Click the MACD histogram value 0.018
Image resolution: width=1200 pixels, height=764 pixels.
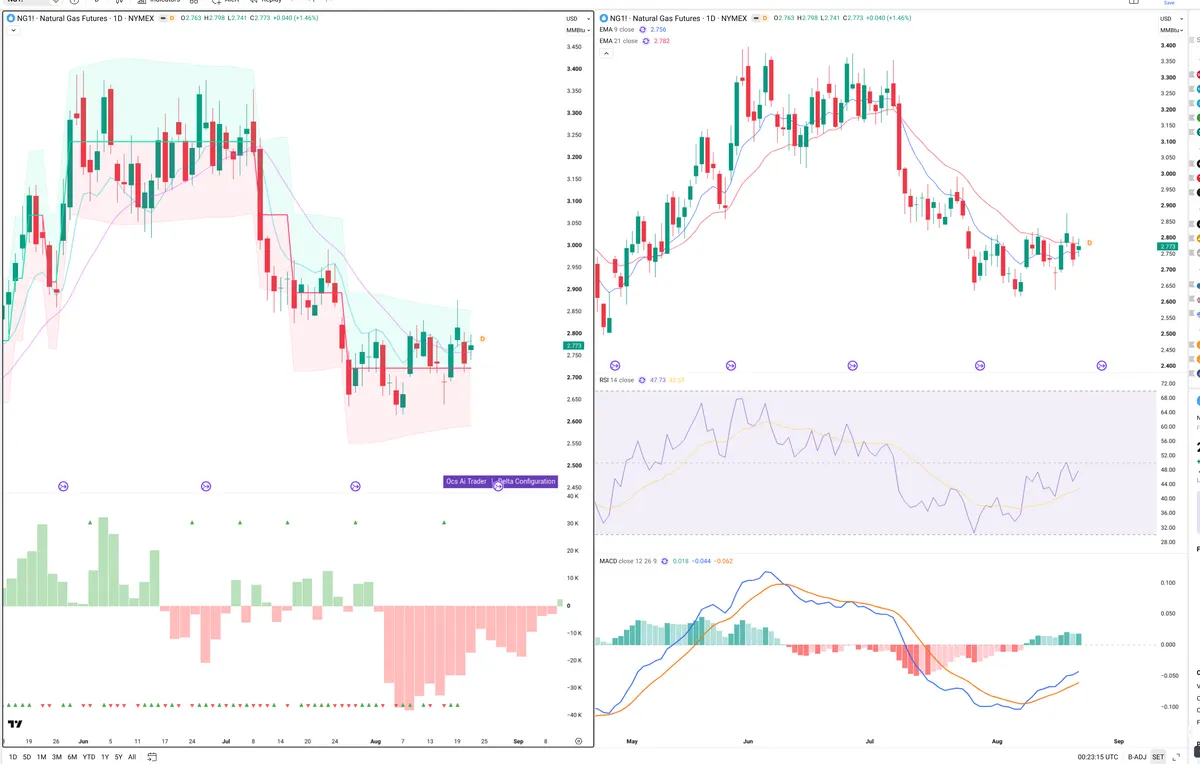(x=681, y=561)
